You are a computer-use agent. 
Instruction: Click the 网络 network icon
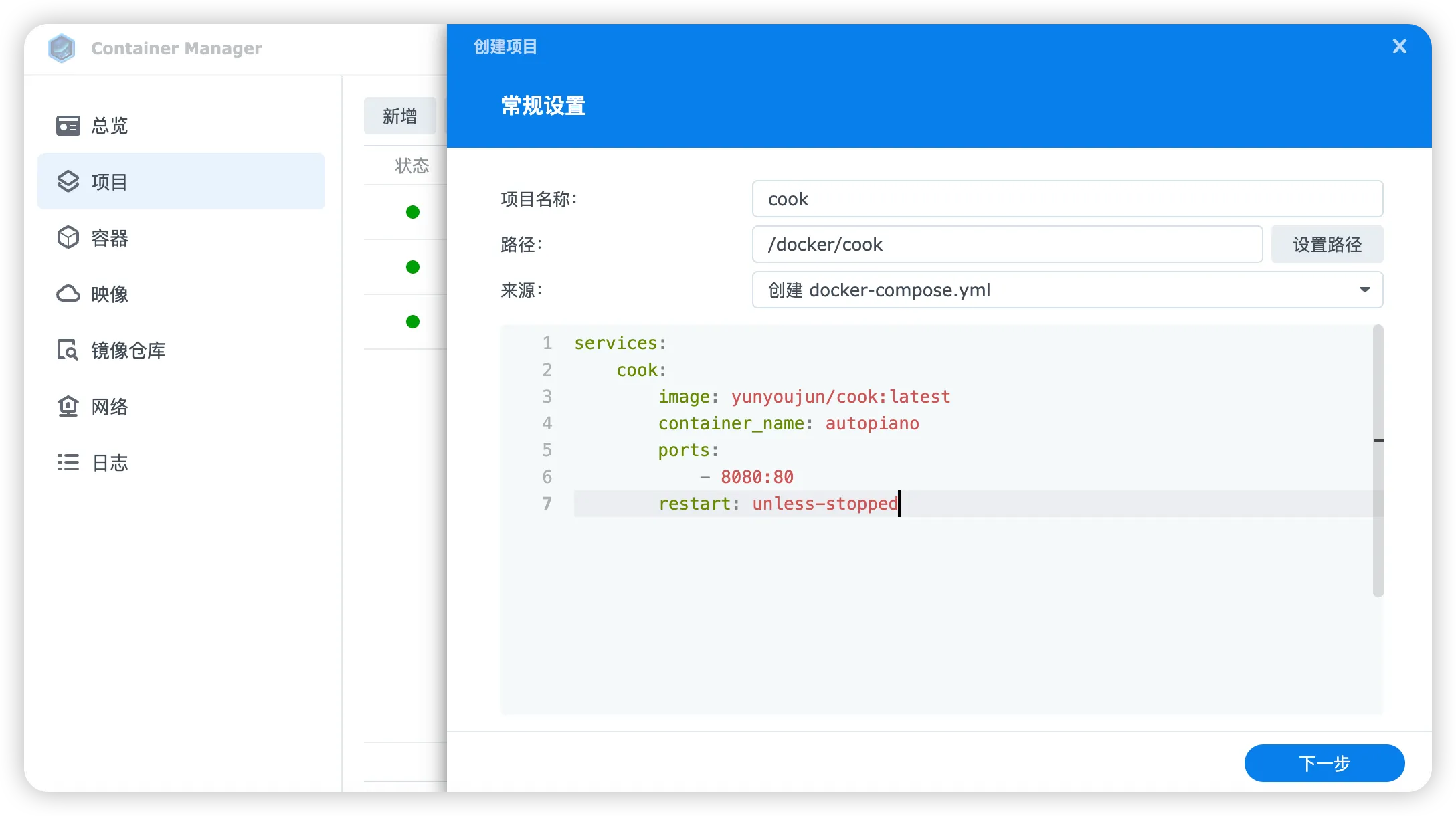[x=68, y=406]
